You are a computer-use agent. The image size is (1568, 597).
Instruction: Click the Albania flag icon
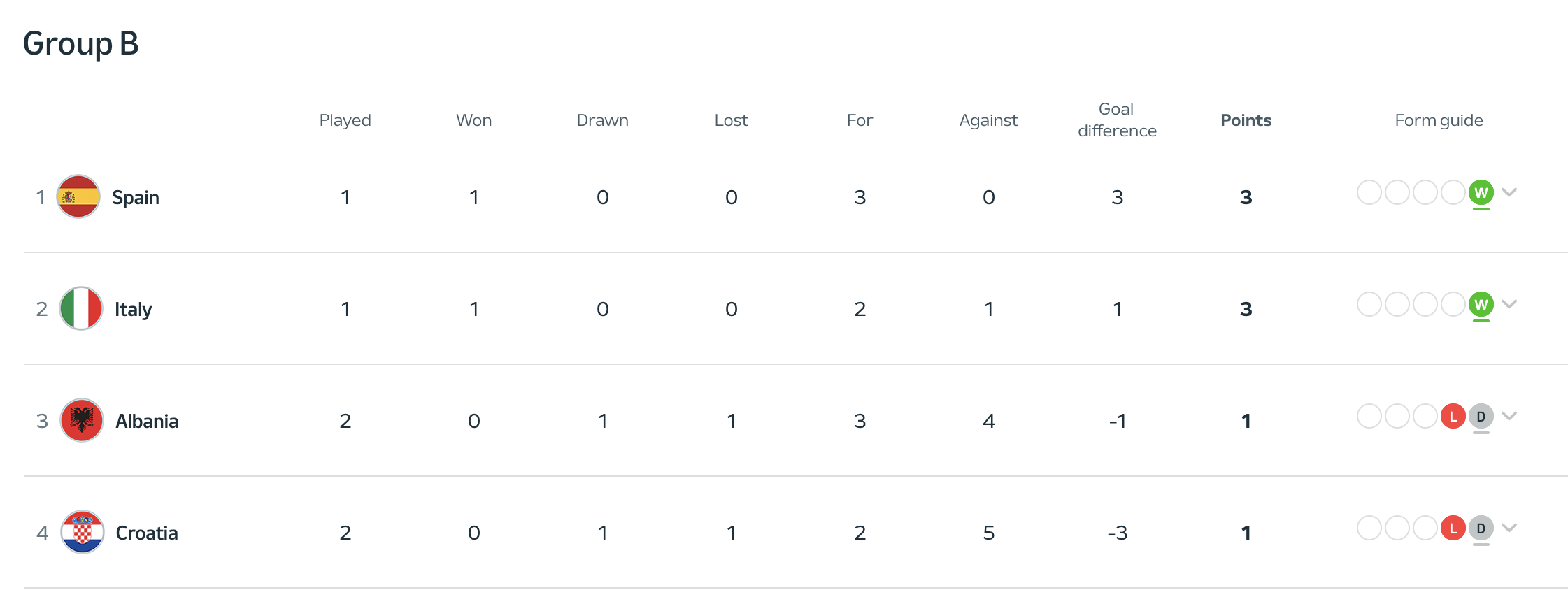click(82, 420)
